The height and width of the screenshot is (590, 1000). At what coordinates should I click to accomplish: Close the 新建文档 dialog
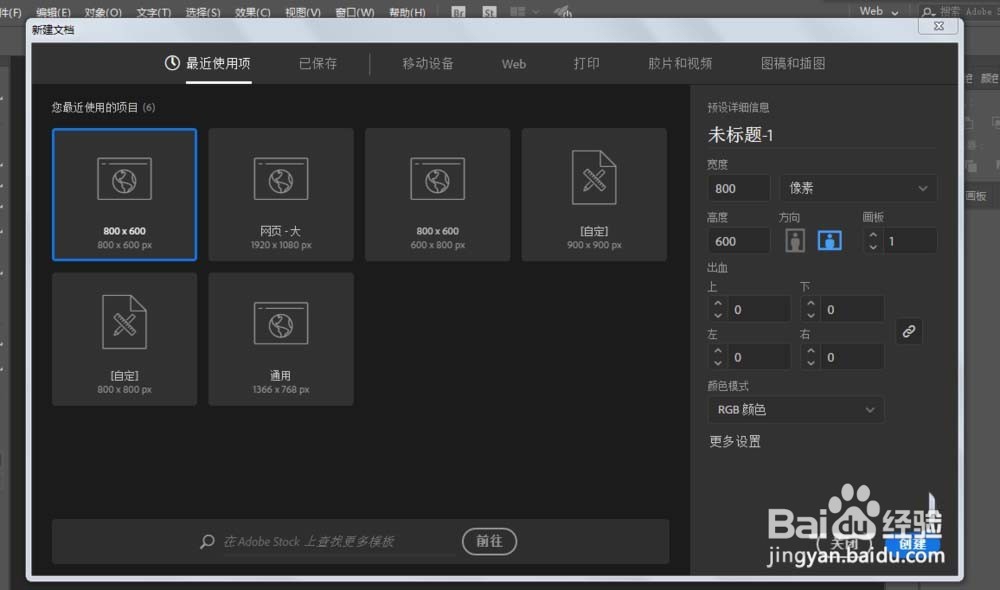[x=939, y=26]
